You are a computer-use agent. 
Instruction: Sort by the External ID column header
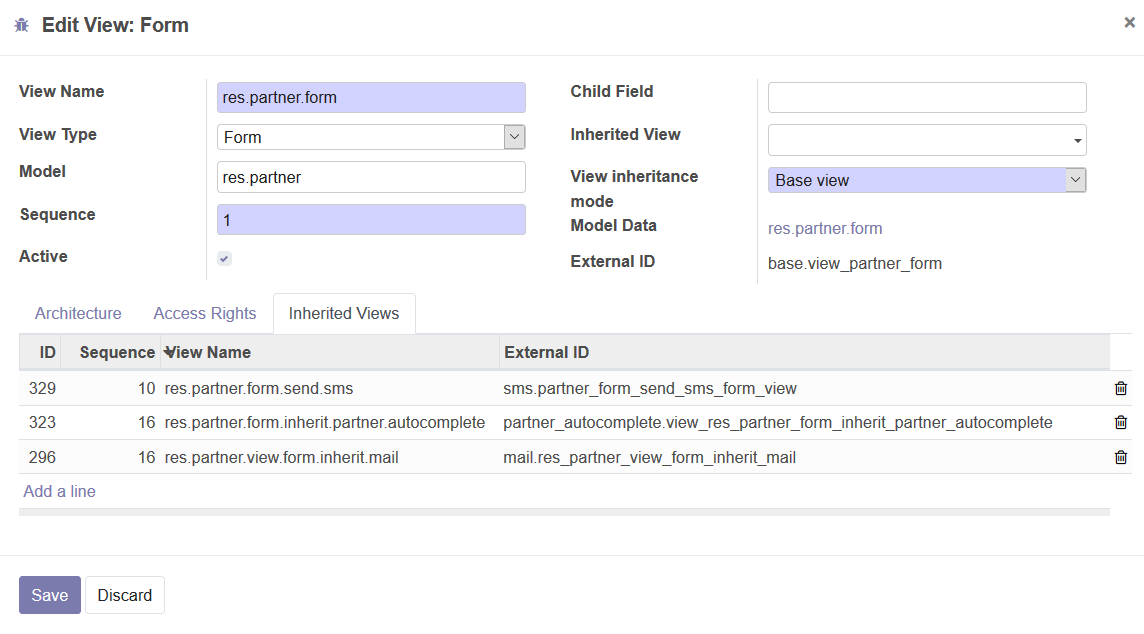tap(805, 352)
